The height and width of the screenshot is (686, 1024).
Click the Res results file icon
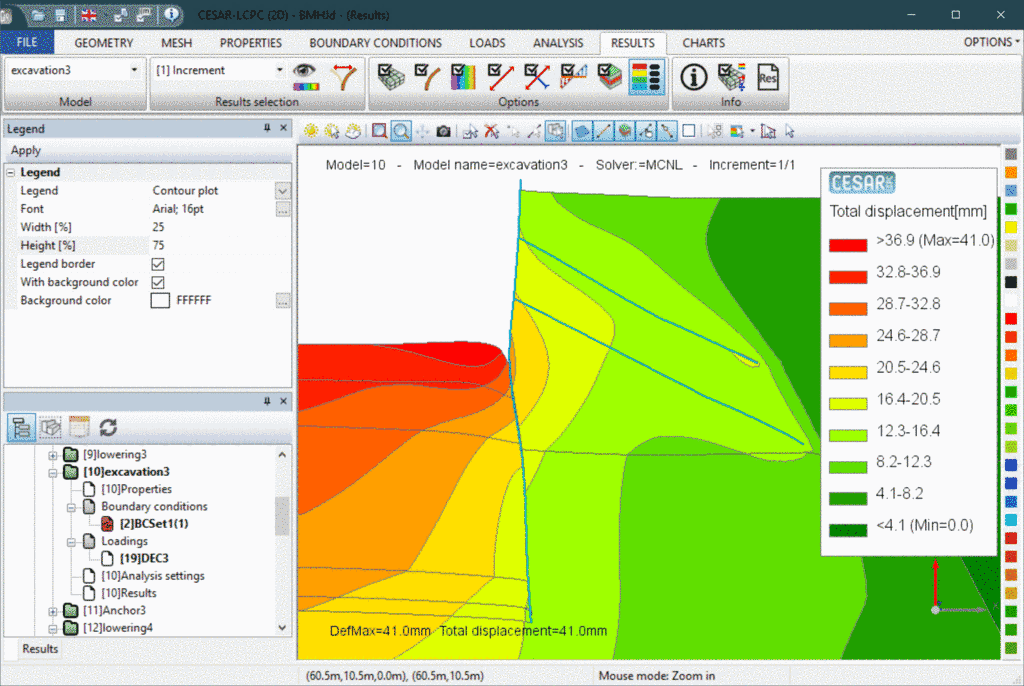click(768, 77)
